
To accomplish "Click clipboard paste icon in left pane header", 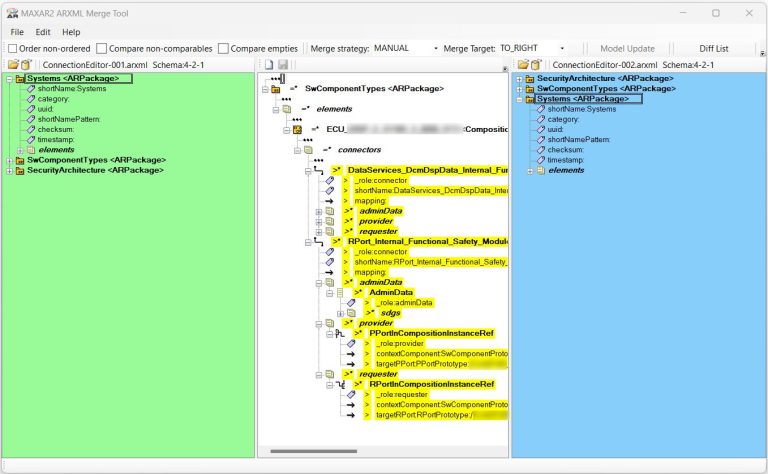I will (26, 65).
